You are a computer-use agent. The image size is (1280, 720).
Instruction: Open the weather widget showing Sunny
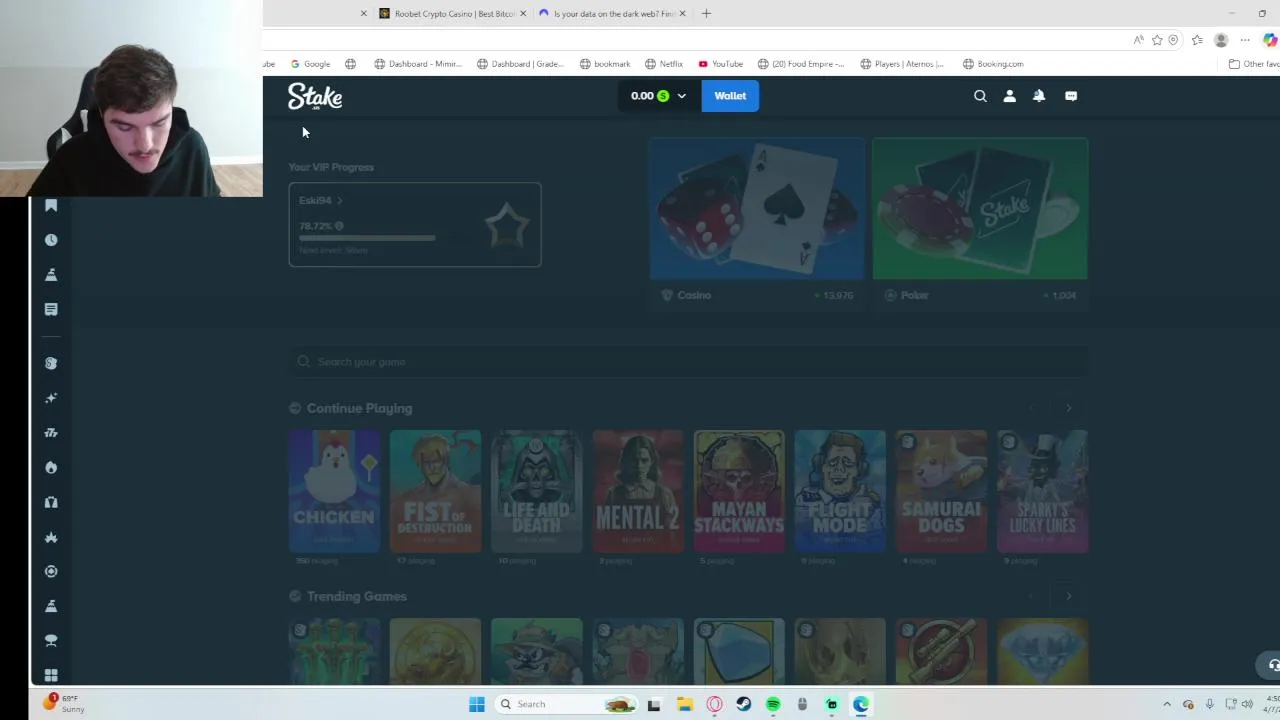coord(63,703)
